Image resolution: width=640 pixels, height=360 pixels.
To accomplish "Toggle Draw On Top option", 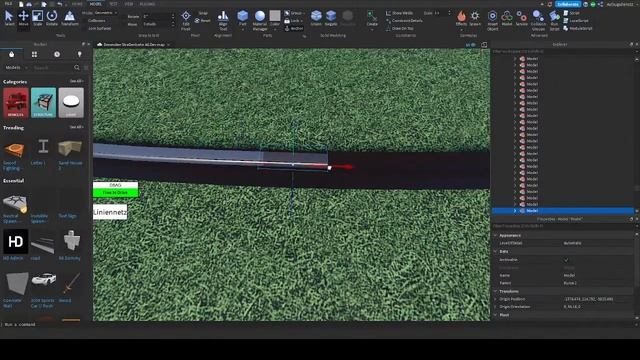I will tap(400, 29).
